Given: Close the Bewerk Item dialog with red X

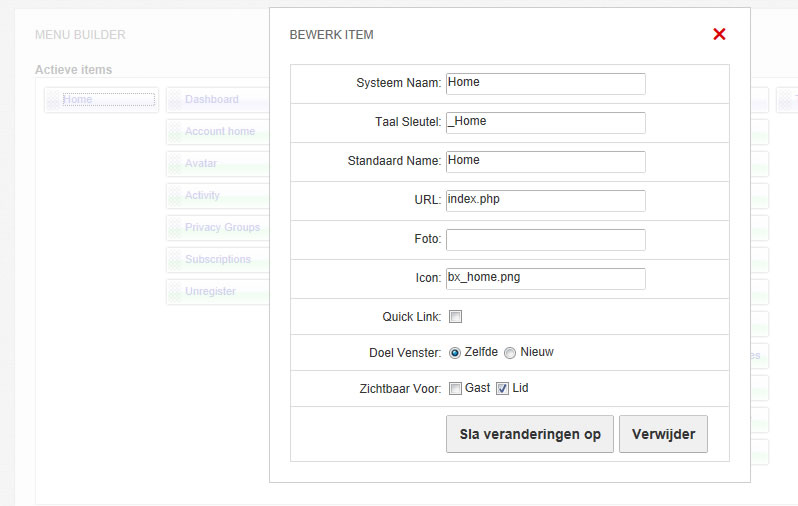Looking at the screenshot, I should coord(719,34).
